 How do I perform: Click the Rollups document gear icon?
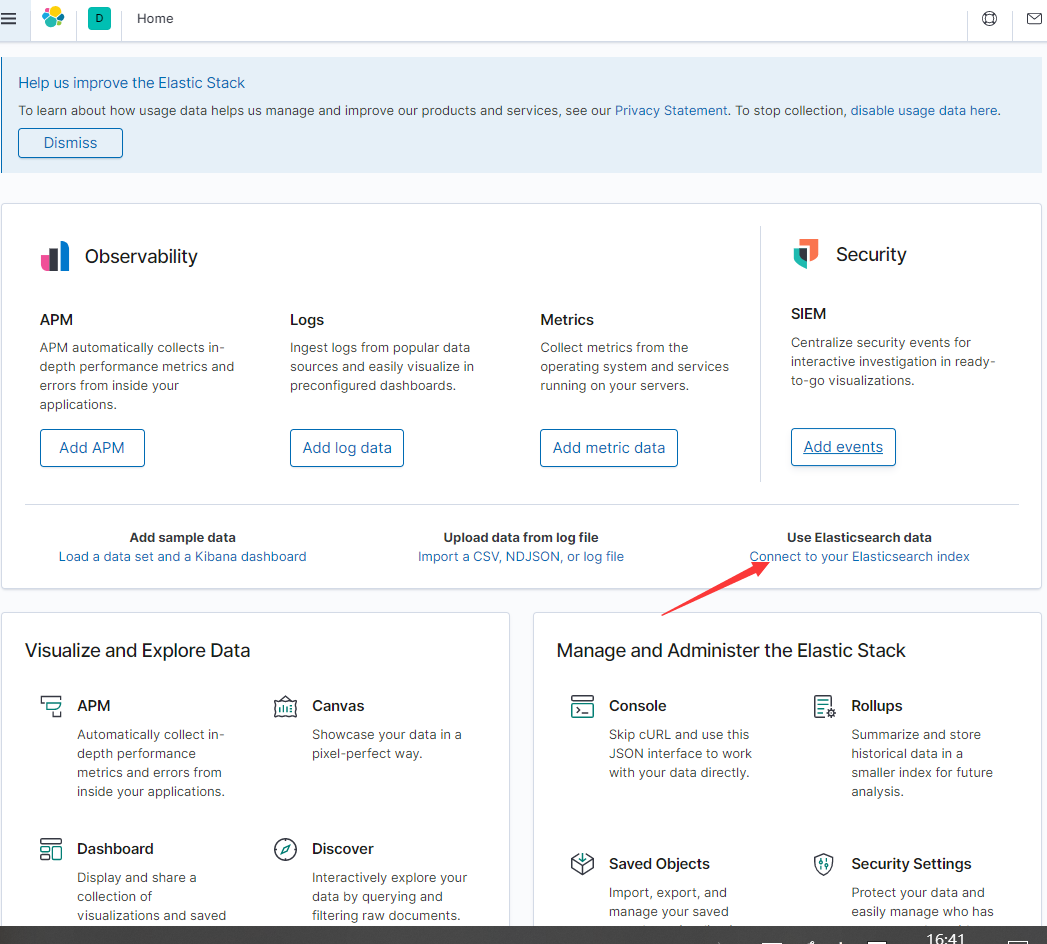pyautogui.click(x=824, y=706)
